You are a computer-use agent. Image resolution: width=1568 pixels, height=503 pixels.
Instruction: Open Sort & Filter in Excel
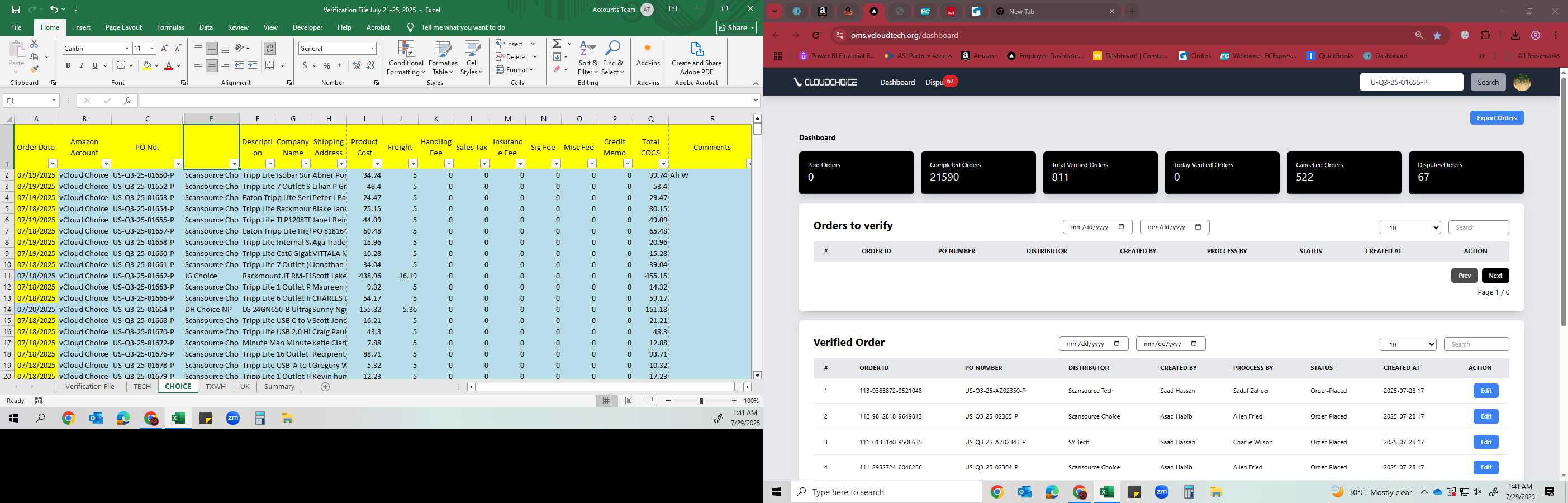pos(588,59)
